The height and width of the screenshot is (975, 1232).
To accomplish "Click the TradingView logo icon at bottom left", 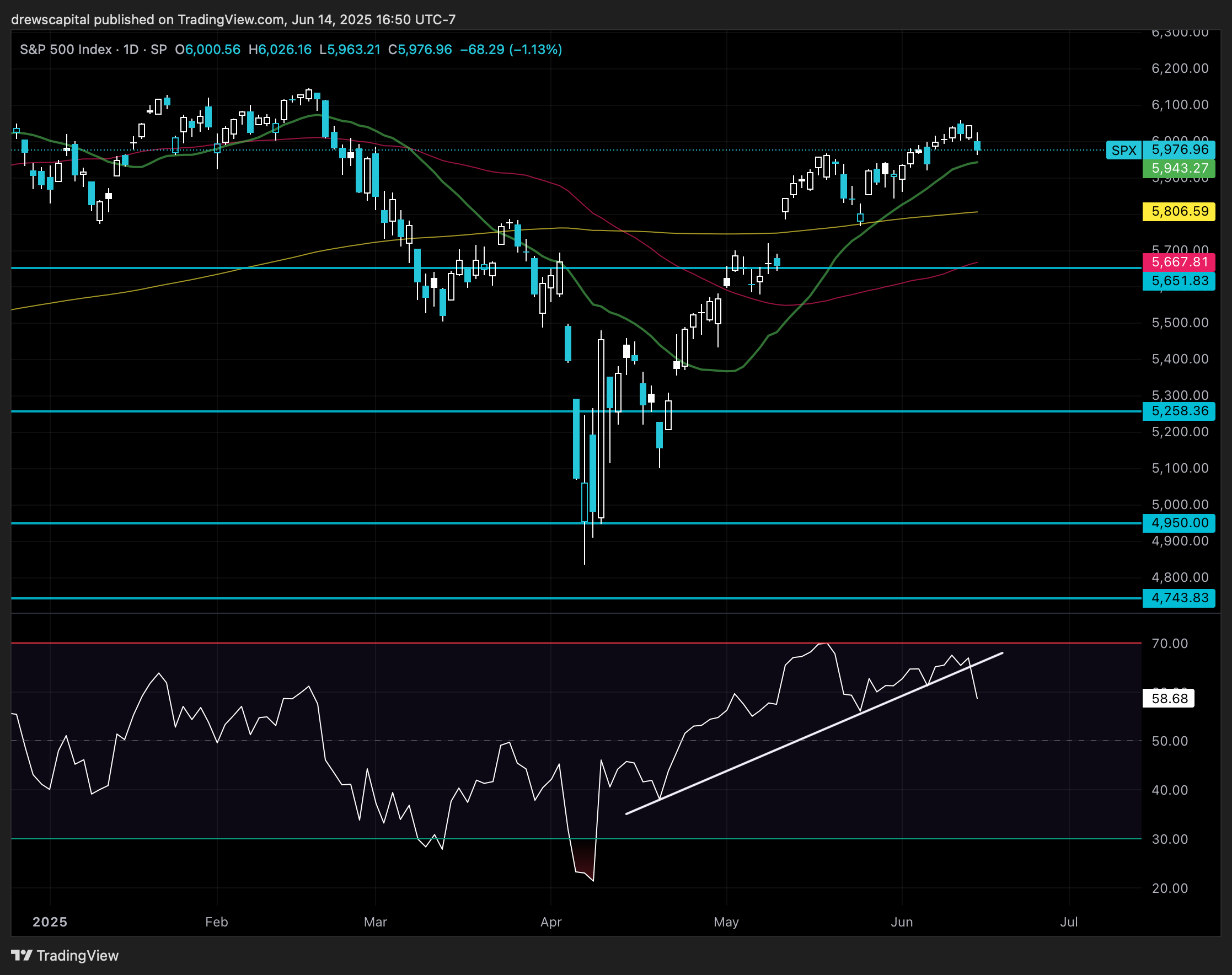I will (x=22, y=955).
